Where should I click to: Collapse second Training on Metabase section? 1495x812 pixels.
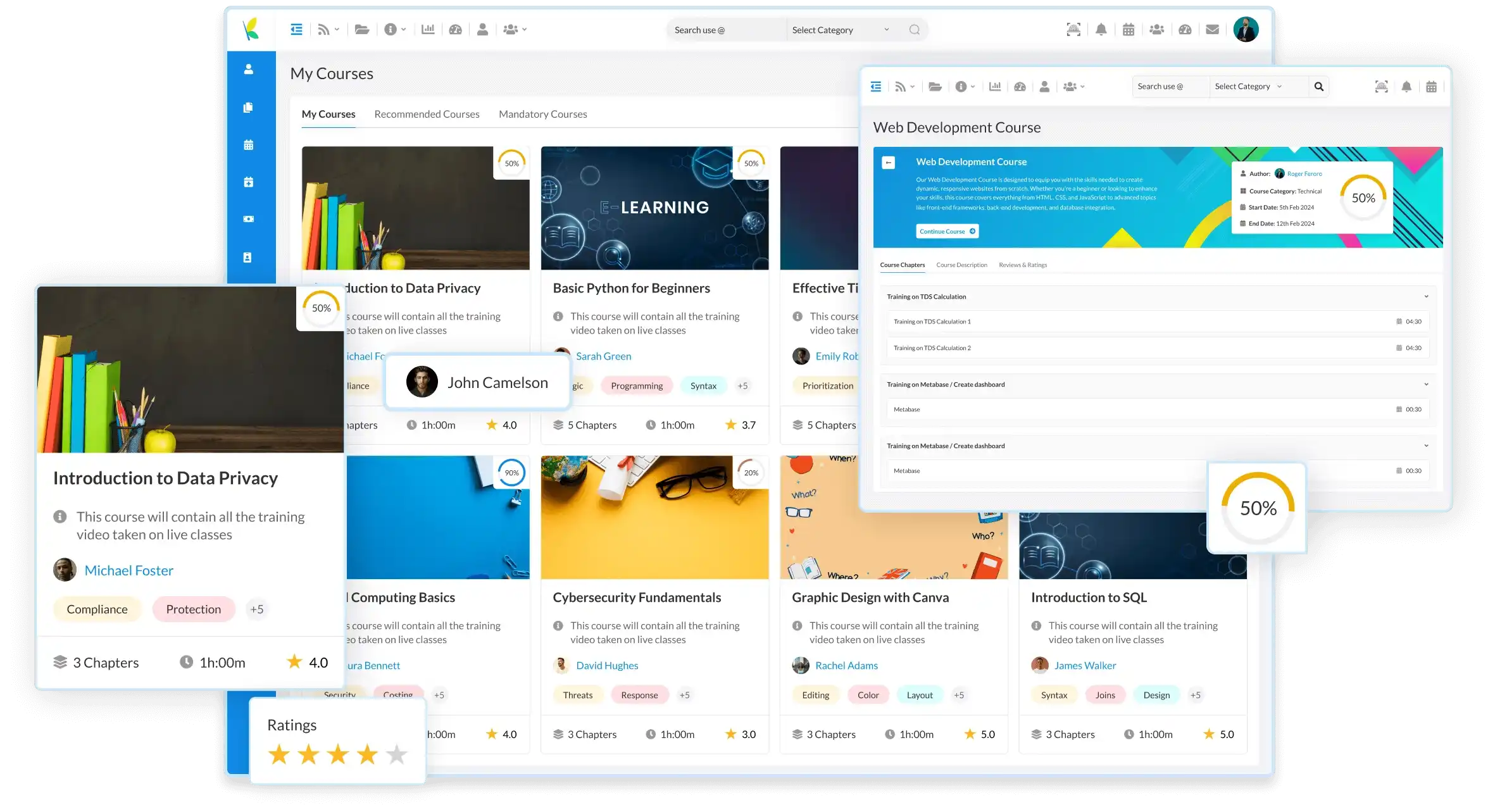coord(1426,446)
